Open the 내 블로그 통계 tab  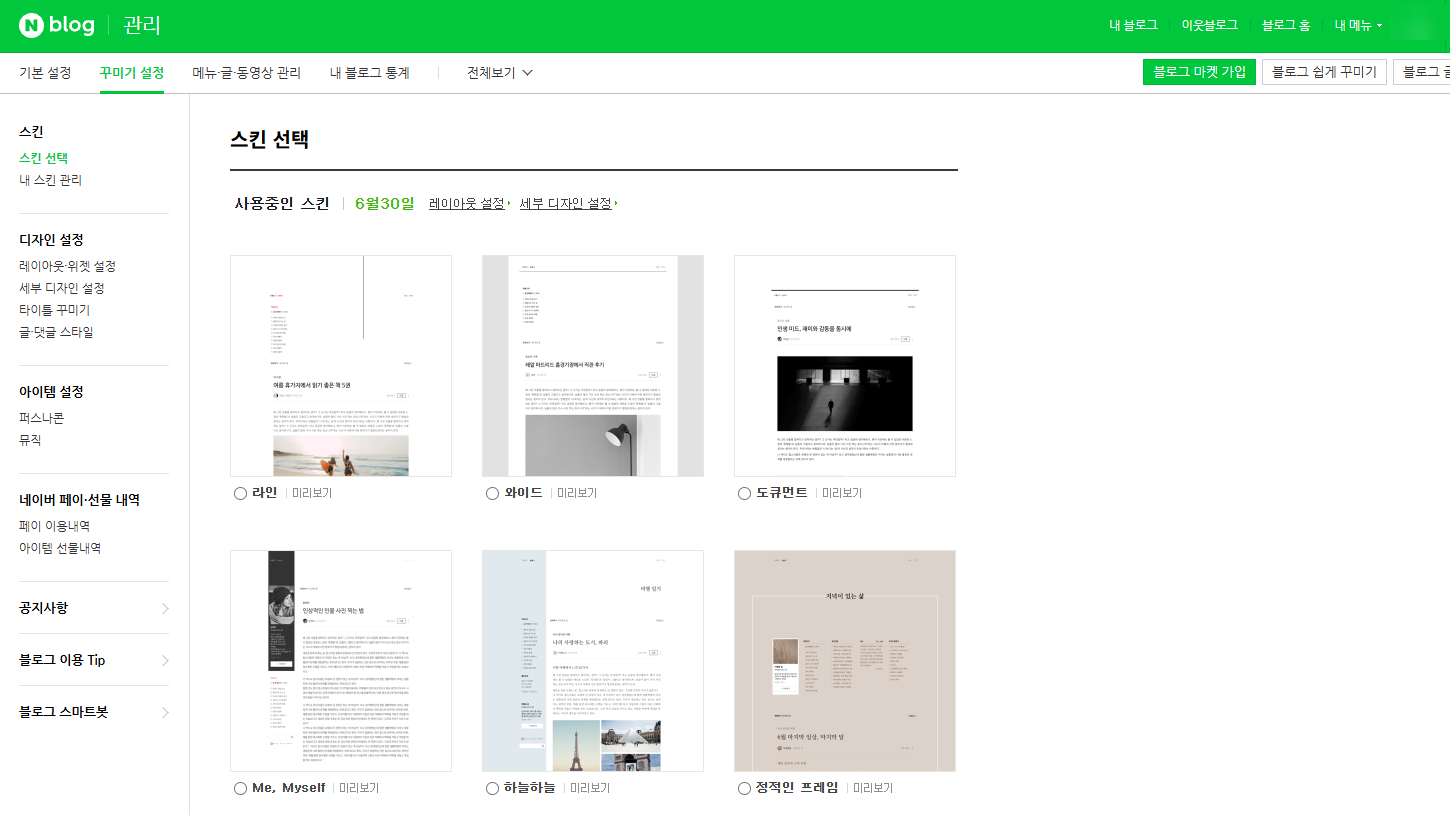(370, 73)
